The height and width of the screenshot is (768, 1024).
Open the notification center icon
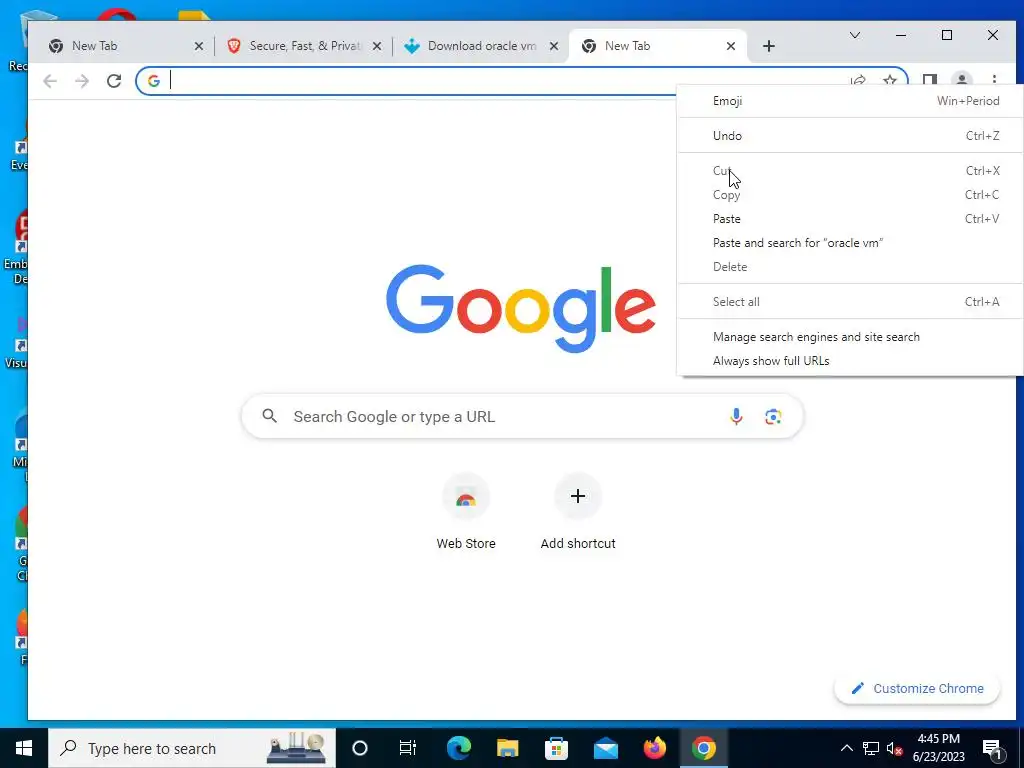coord(993,749)
